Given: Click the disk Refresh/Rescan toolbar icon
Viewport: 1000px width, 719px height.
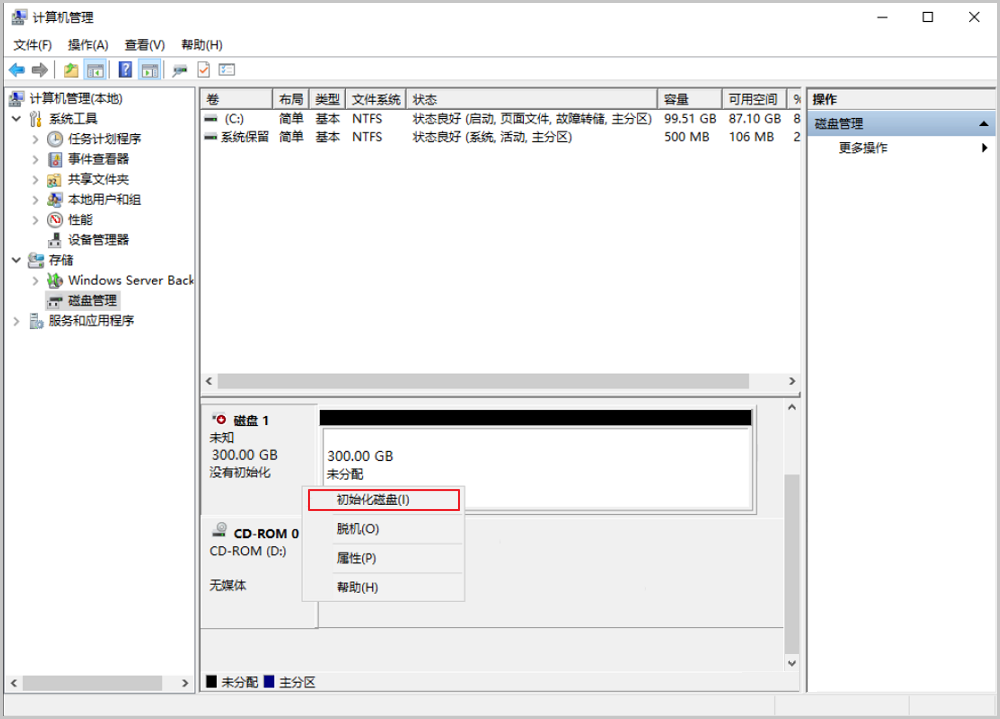Looking at the screenshot, I should (x=180, y=70).
